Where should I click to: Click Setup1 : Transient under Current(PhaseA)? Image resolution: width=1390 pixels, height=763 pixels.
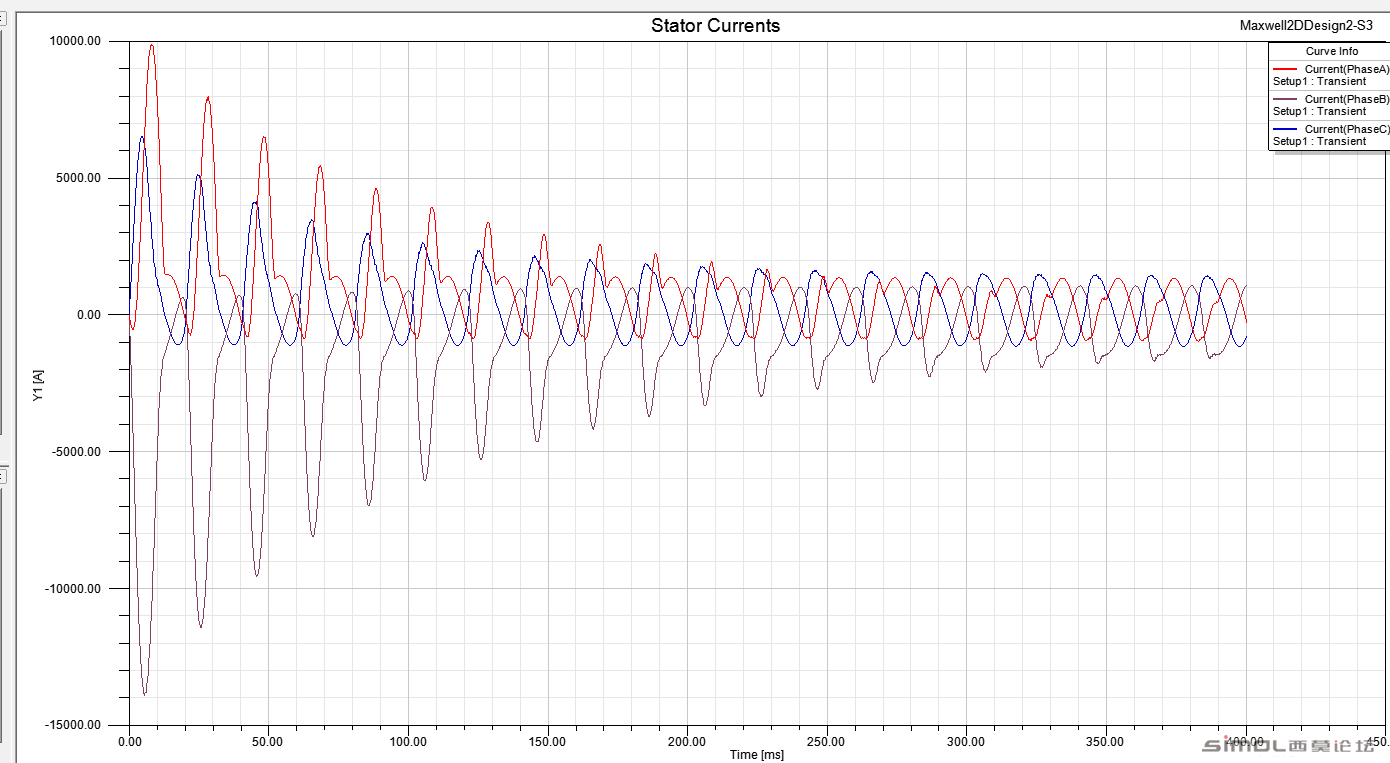pos(1319,81)
